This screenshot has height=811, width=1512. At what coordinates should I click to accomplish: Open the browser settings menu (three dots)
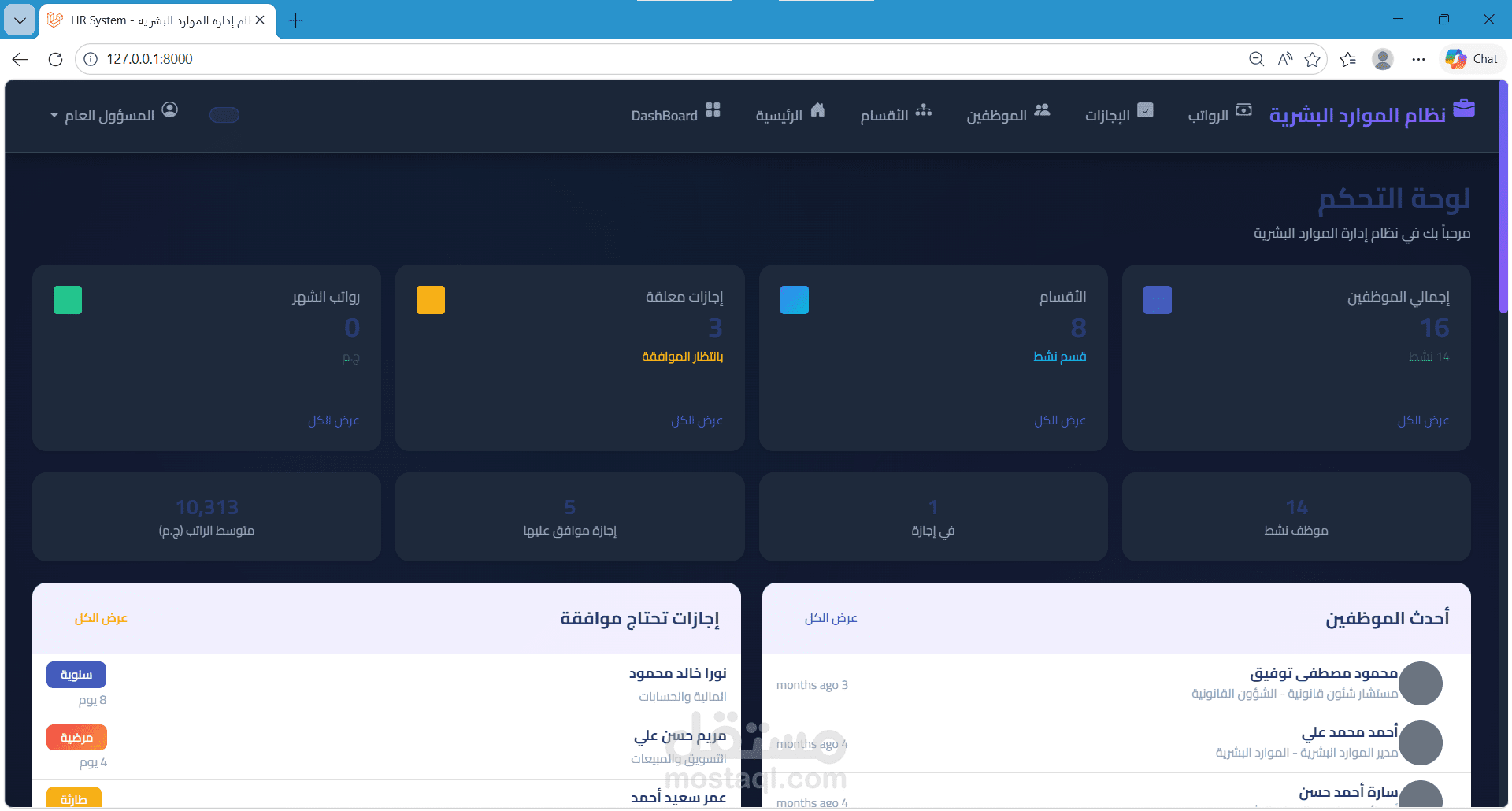[x=1418, y=58]
